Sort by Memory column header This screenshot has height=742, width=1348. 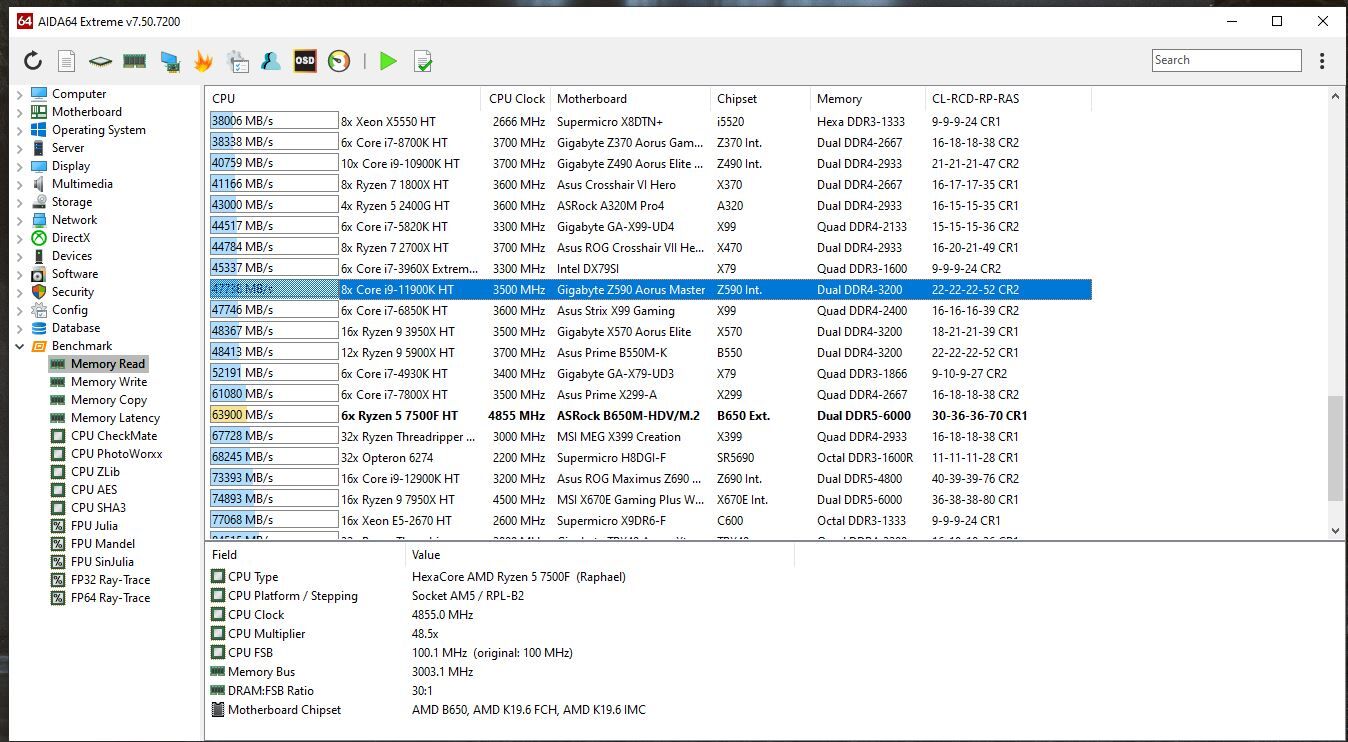[x=867, y=99]
